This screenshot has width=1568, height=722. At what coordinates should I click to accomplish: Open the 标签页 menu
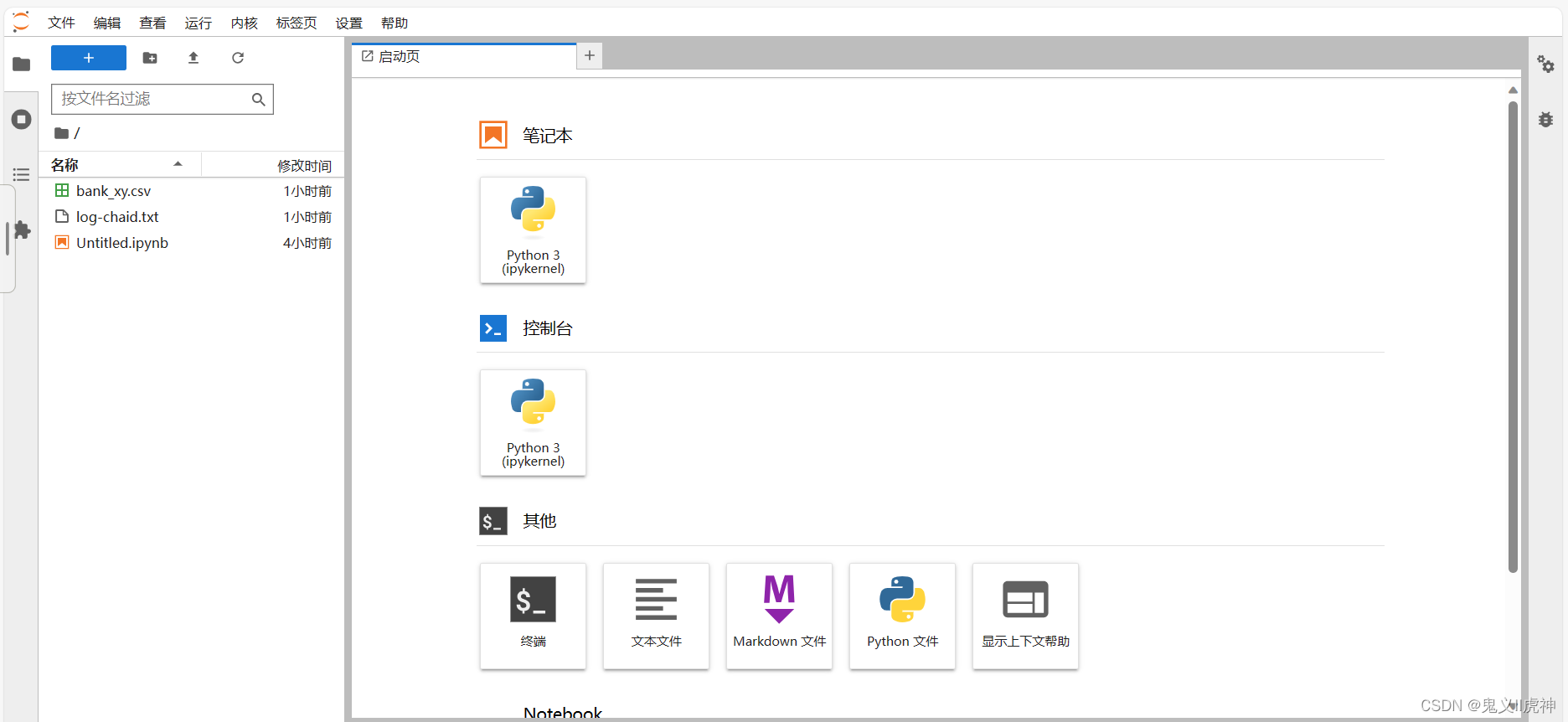point(297,23)
